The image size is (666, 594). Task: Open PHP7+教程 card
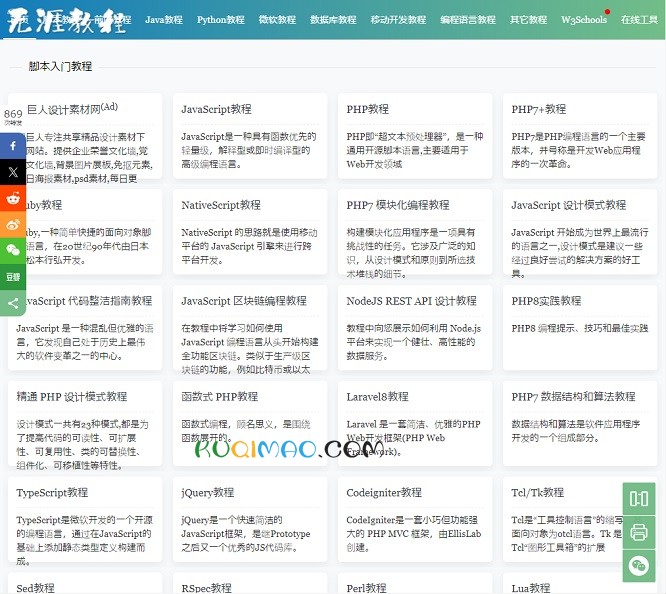click(x=580, y=136)
